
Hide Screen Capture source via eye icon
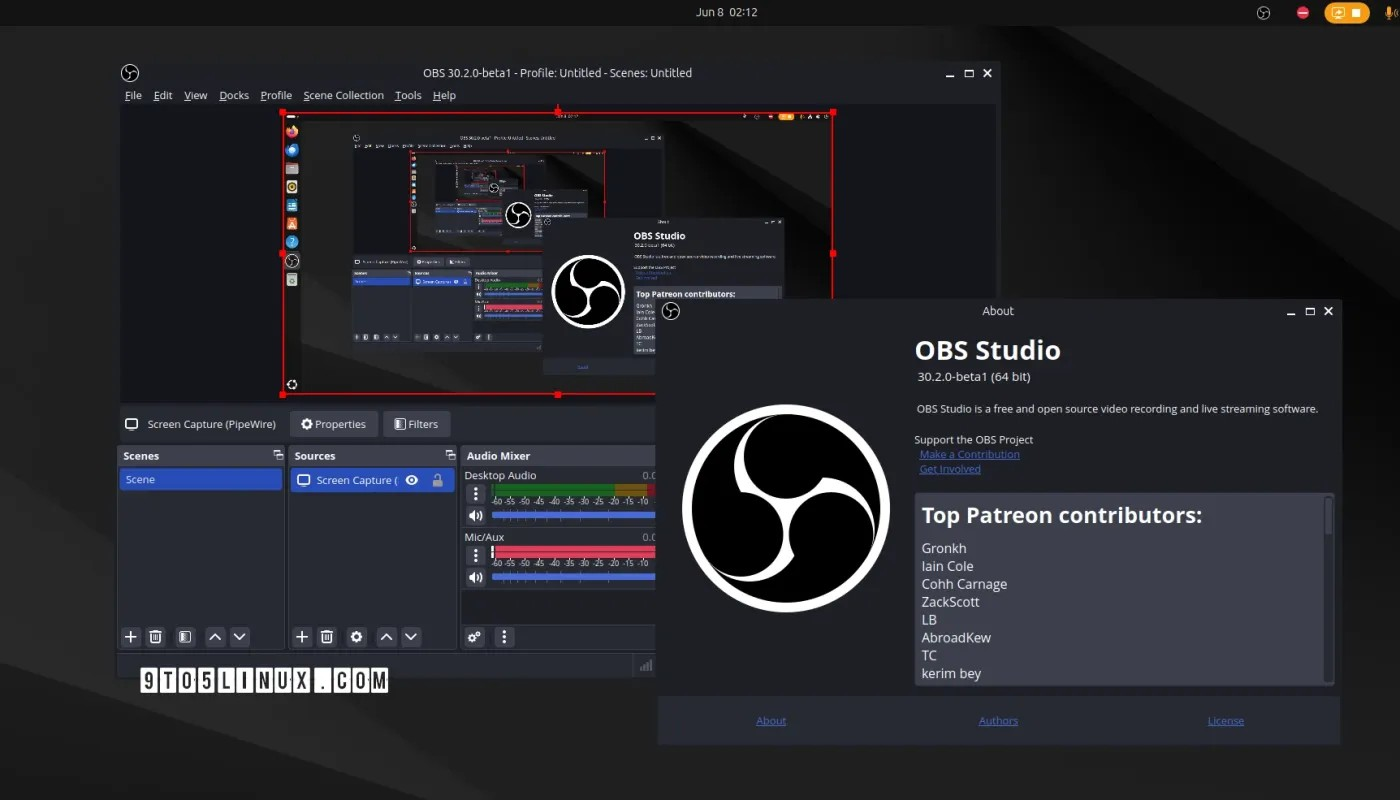coord(412,480)
